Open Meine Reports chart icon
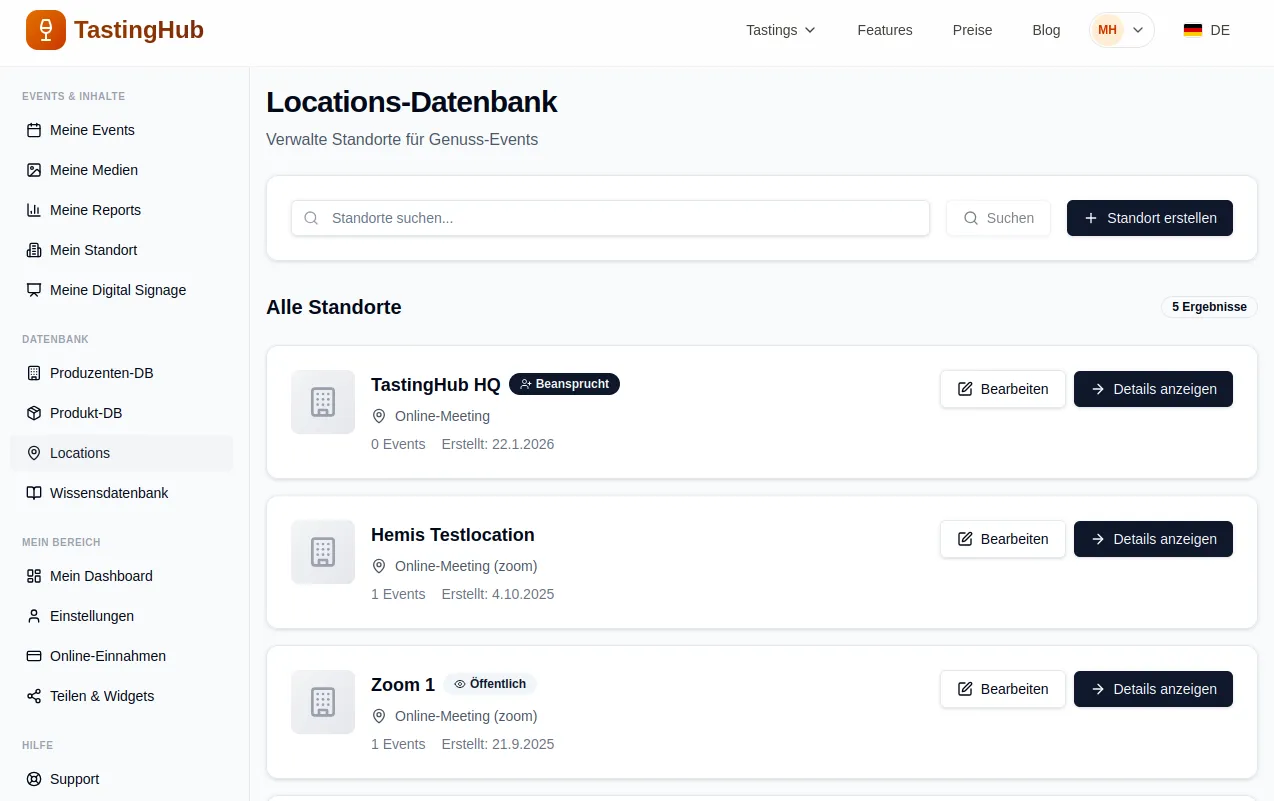Viewport: 1274px width, 801px height. tap(34, 210)
